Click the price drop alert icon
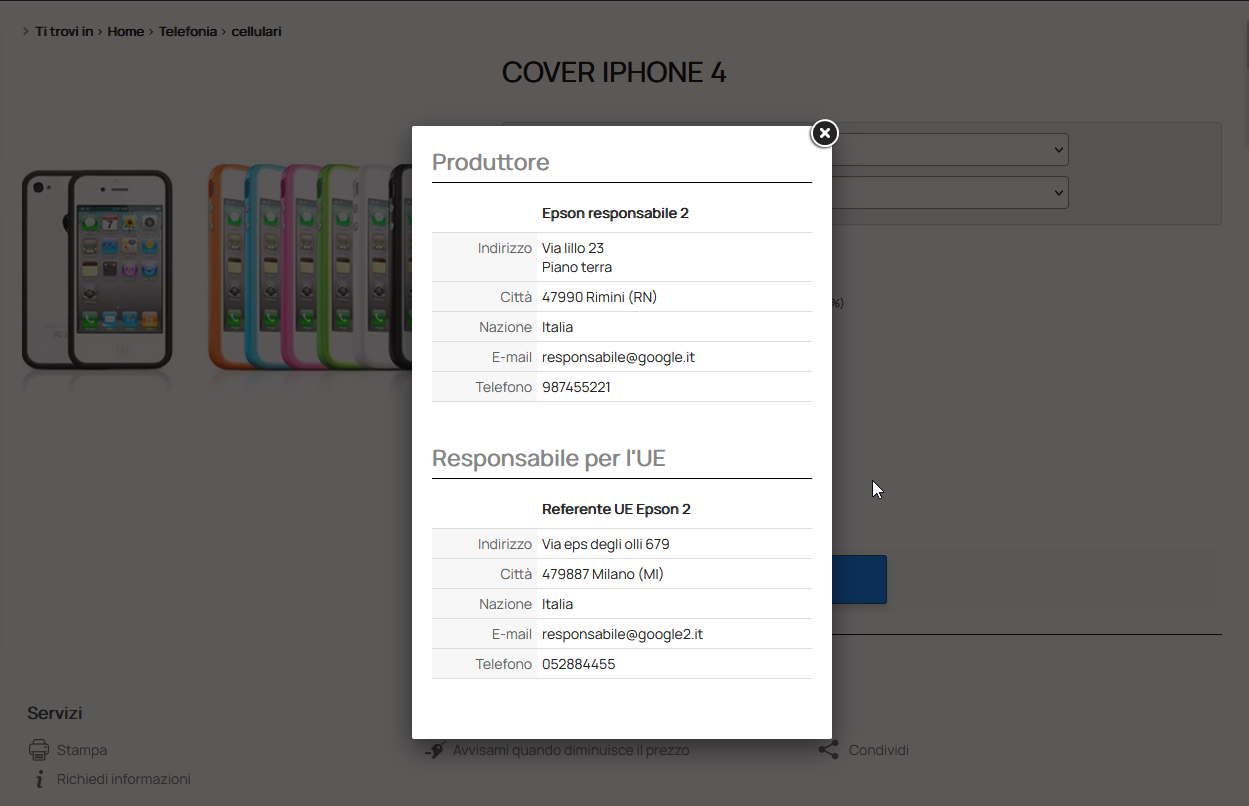Screen dimensions: 1249x806 [434, 750]
